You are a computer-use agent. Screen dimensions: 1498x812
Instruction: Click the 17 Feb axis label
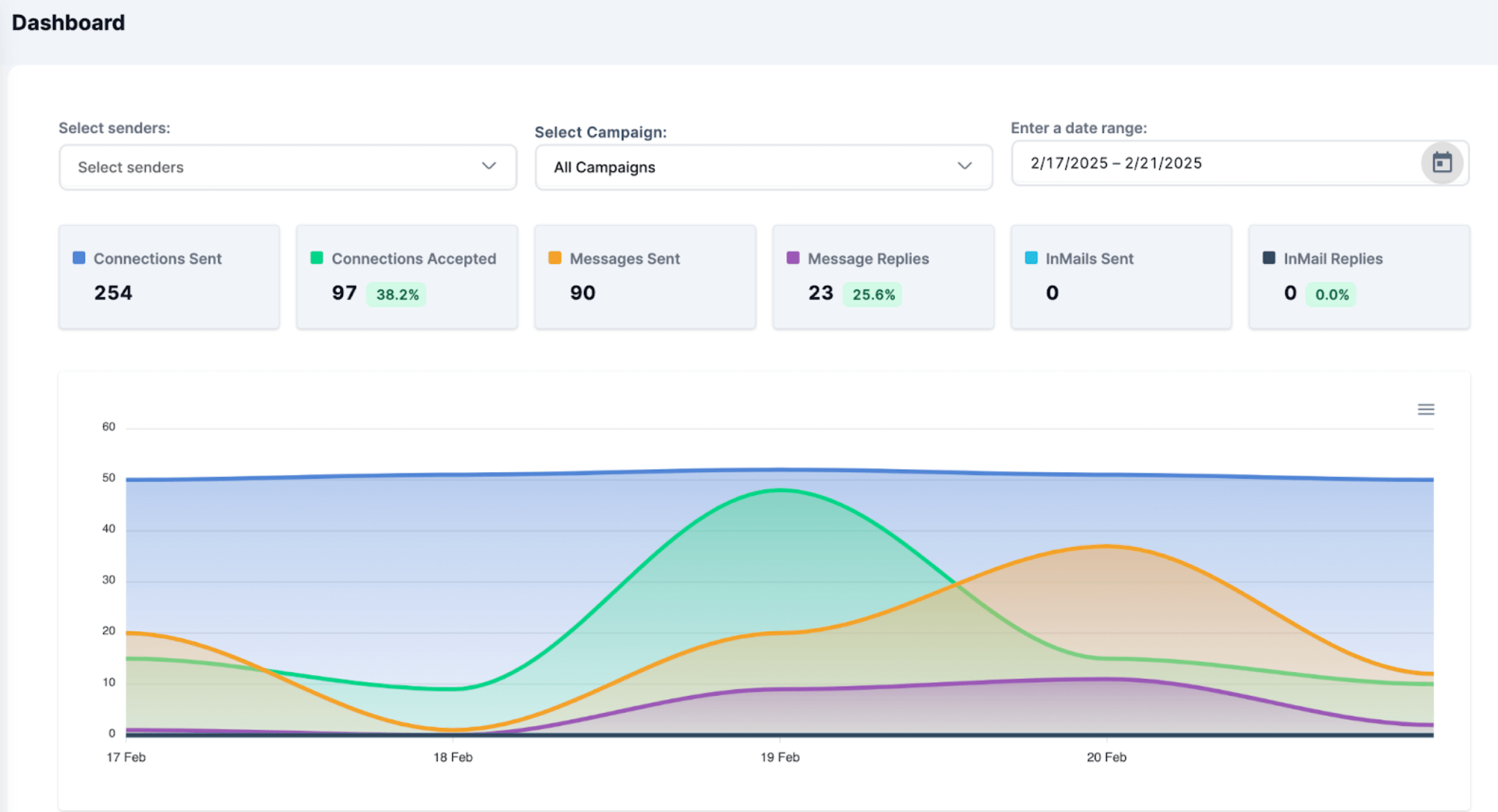[x=126, y=757]
